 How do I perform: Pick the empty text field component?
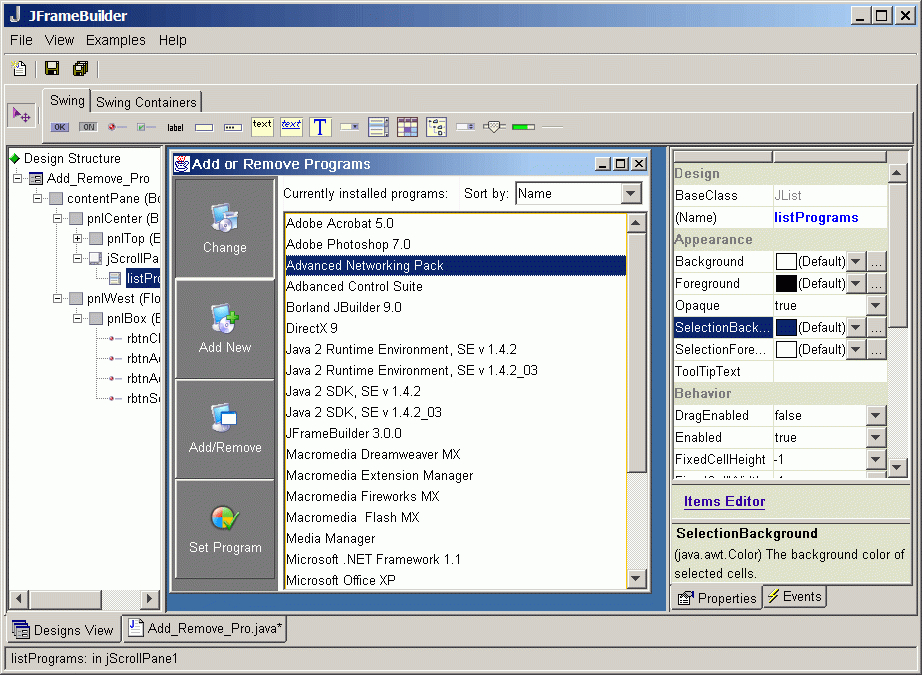click(204, 128)
